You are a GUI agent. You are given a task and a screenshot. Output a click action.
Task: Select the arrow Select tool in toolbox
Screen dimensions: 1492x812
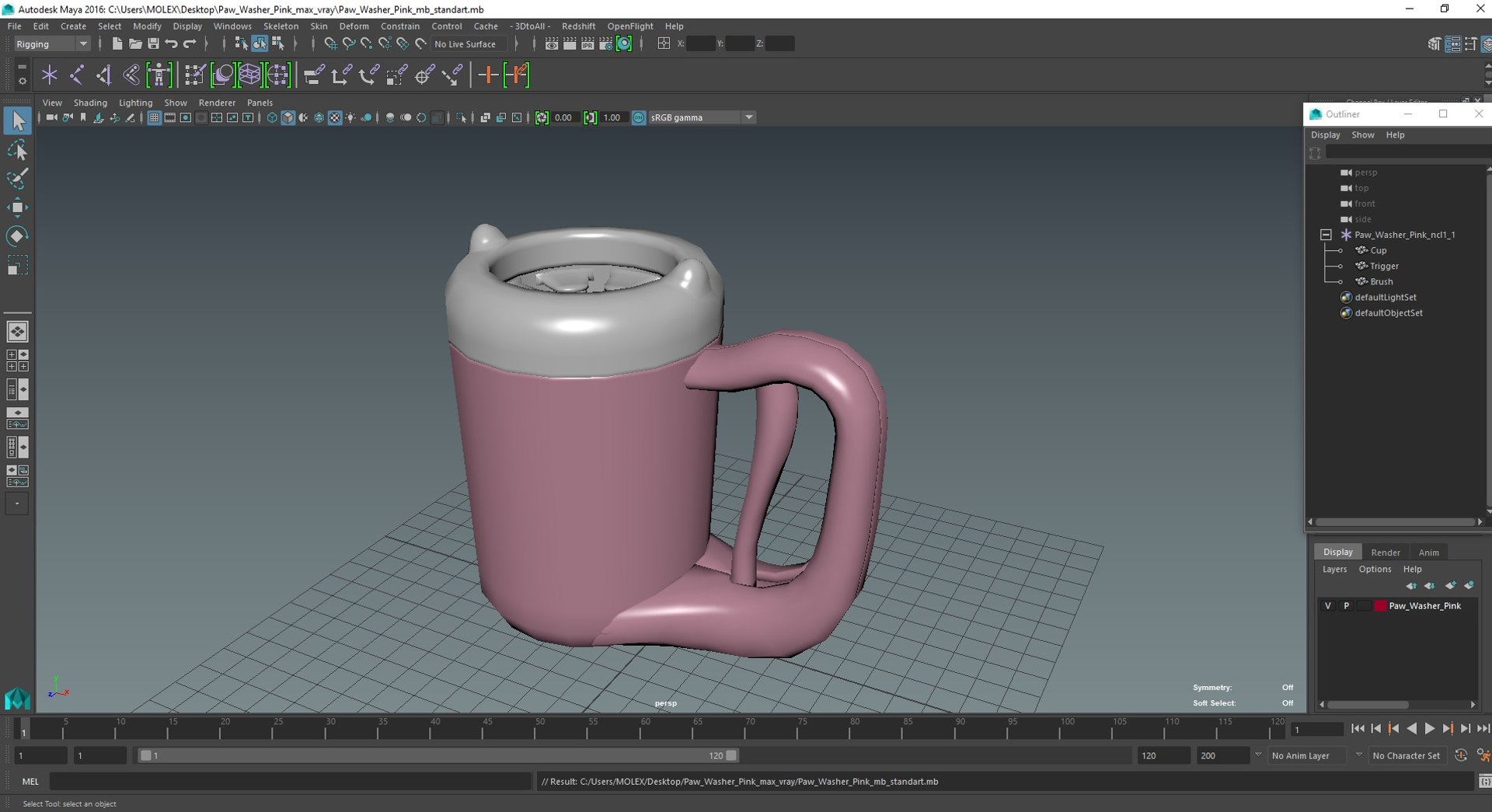18,121
